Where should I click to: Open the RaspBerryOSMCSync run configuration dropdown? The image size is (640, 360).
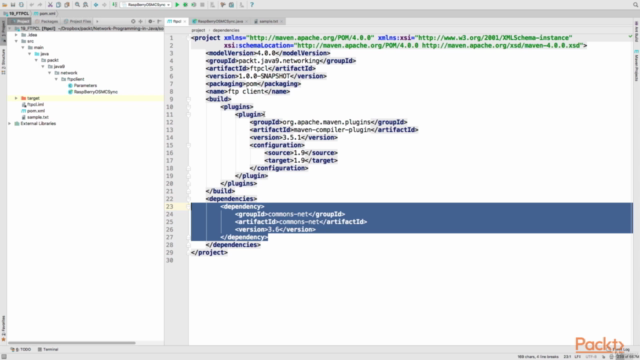coord(147,4)
